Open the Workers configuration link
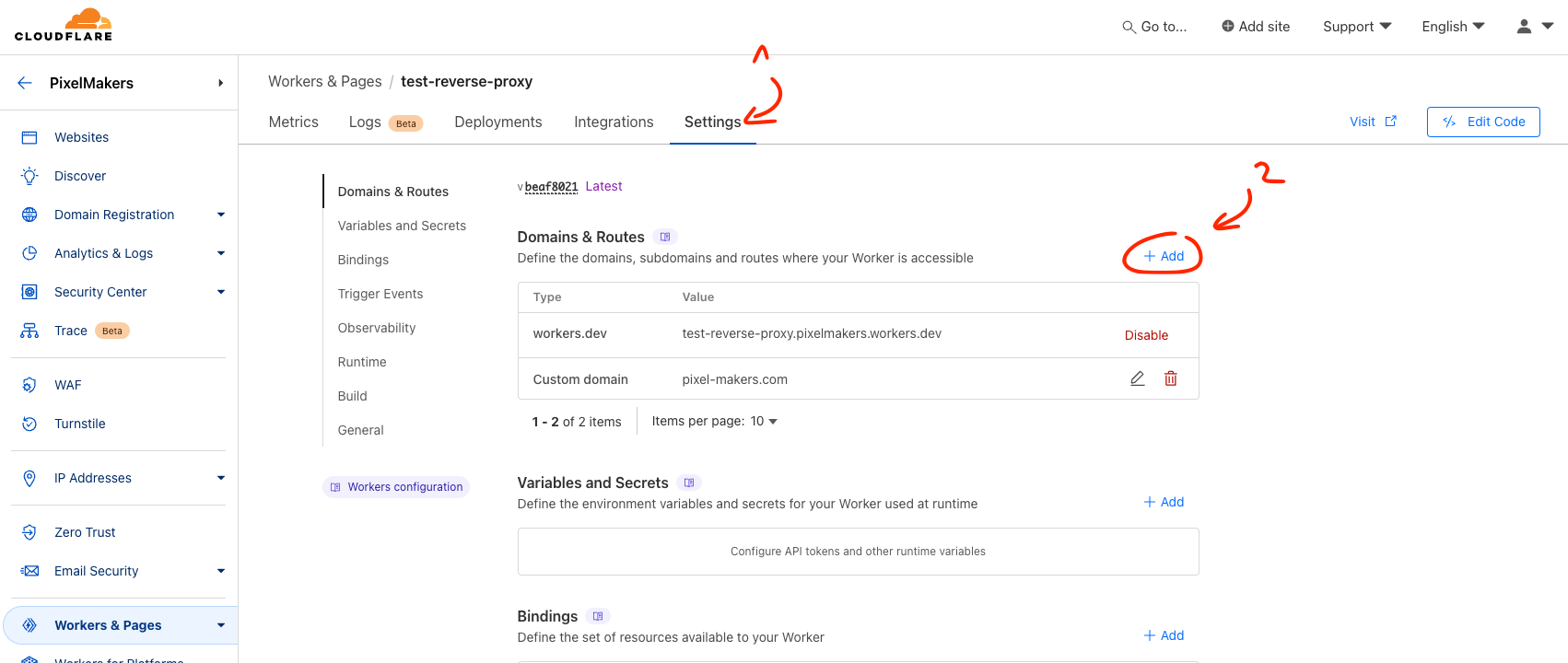Viewport: 1568px width, 663px height. click(396, 487)
